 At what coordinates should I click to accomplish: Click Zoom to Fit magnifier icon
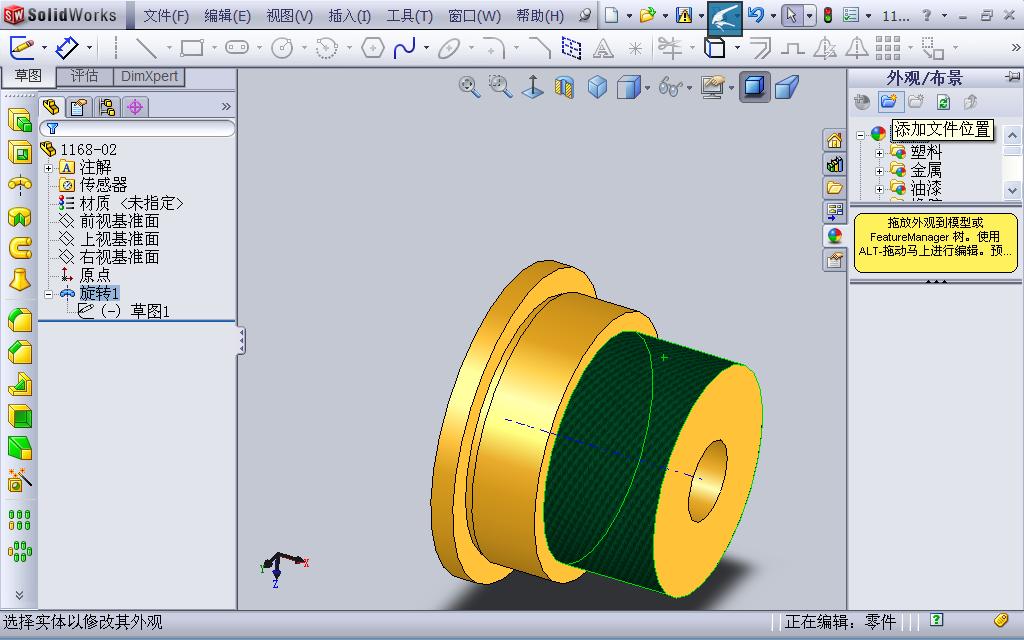(469, 86)
